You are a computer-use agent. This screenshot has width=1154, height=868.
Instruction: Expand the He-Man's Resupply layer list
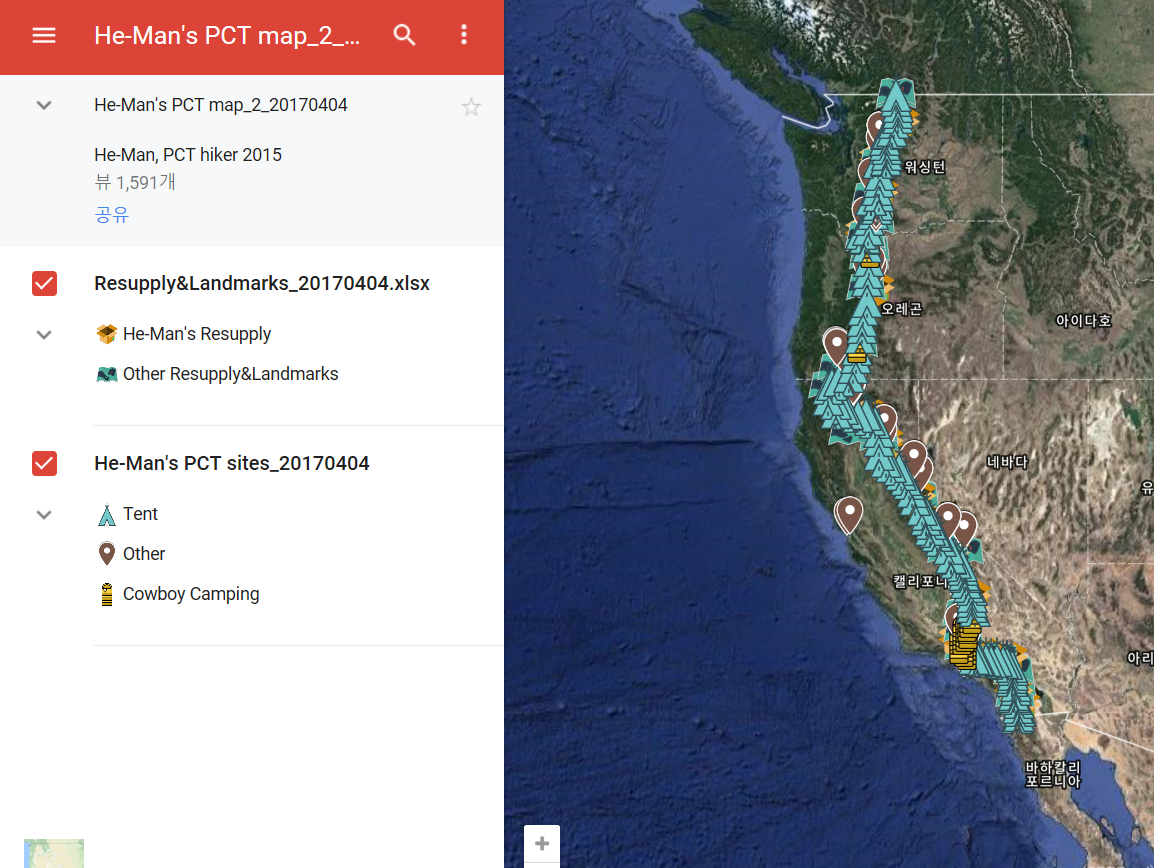(44, 335)
